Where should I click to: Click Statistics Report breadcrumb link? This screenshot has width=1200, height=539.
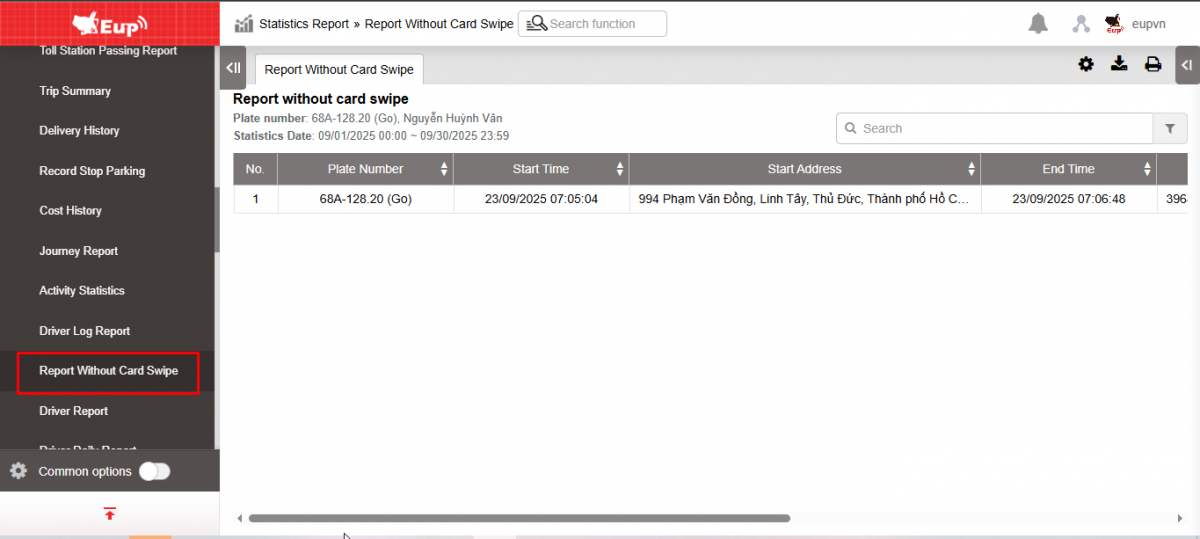[x=304, y=24]
